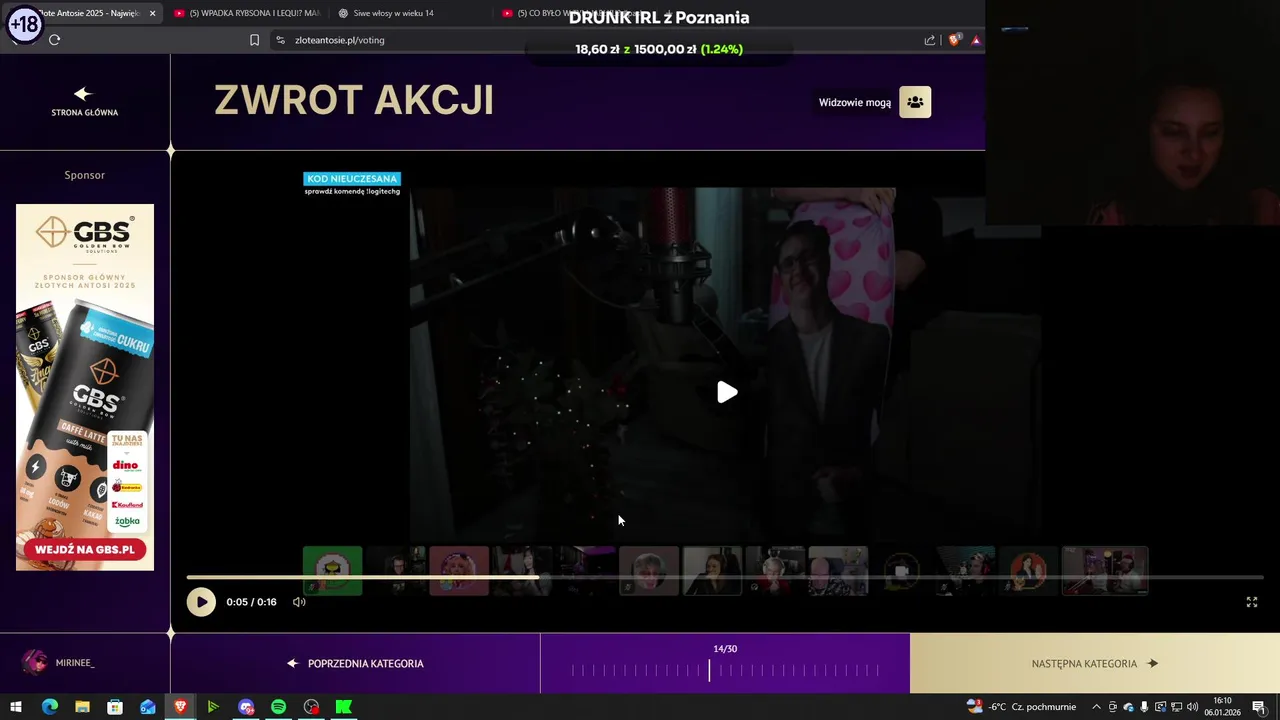Click the MIRINEE_ avatar icon

click(x=35, y=662)
